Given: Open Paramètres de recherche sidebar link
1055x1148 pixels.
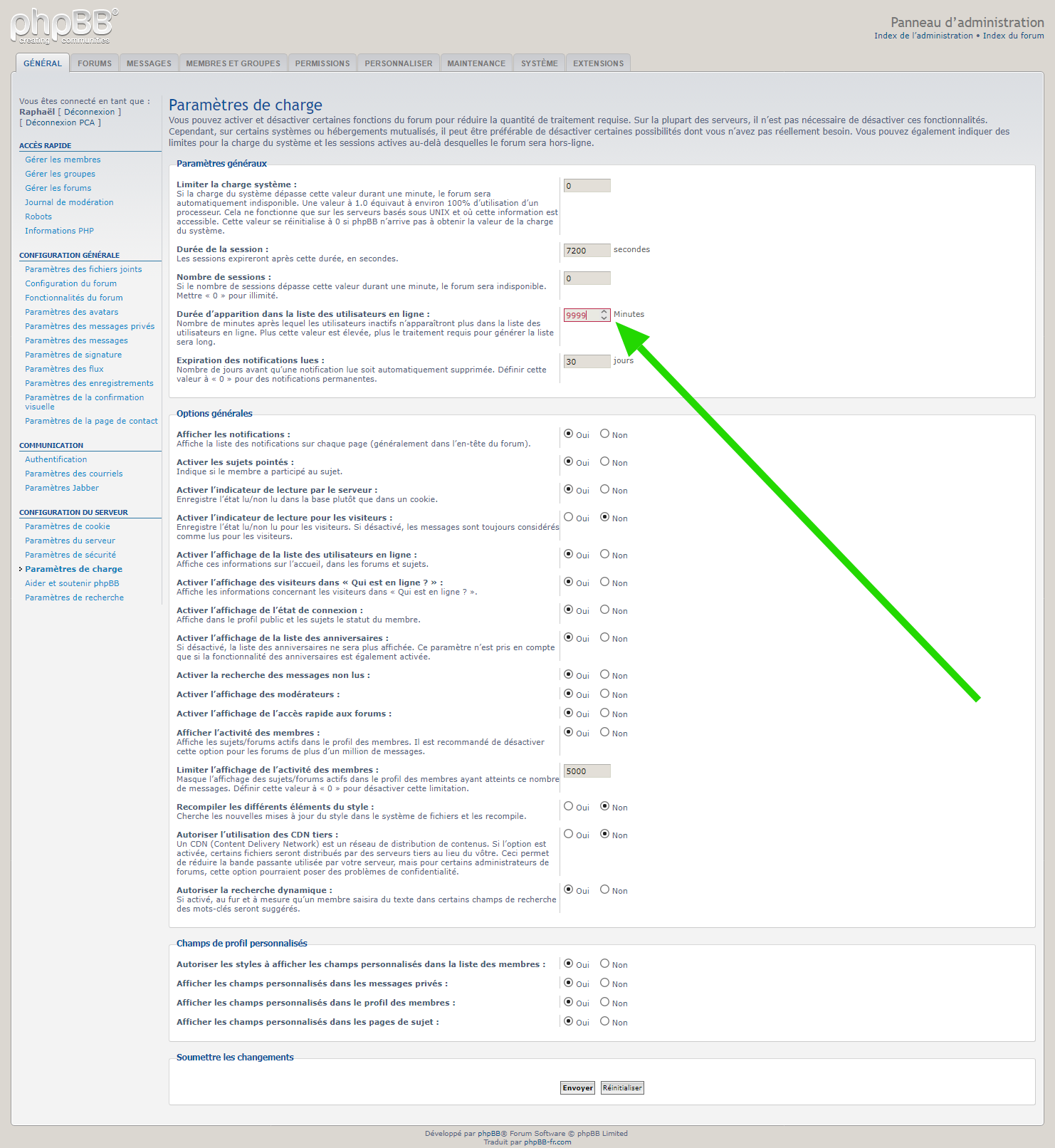Looking at the screenshot, I should click(74, 598).
